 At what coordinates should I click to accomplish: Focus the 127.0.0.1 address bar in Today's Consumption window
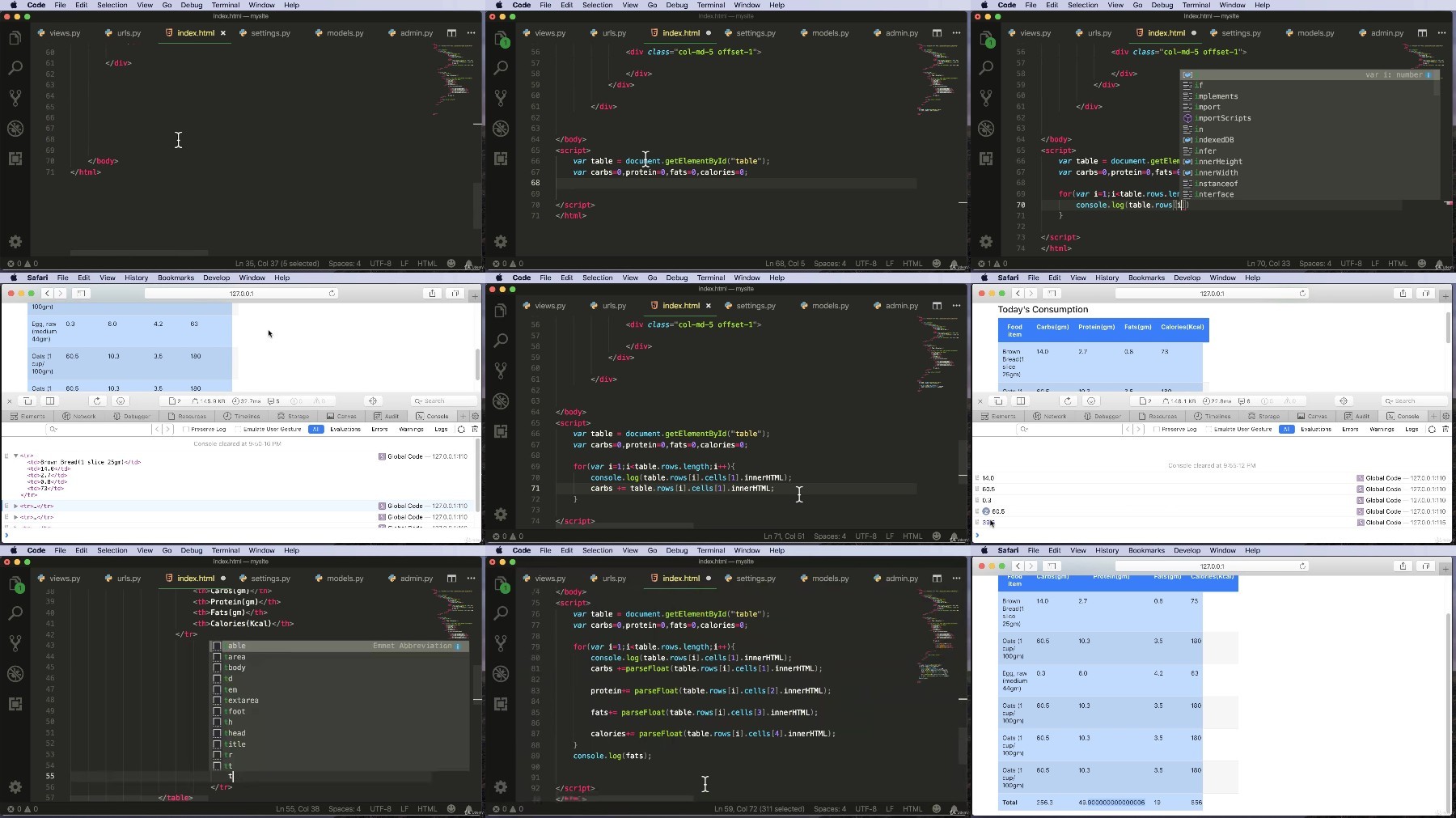[1212, 294]
